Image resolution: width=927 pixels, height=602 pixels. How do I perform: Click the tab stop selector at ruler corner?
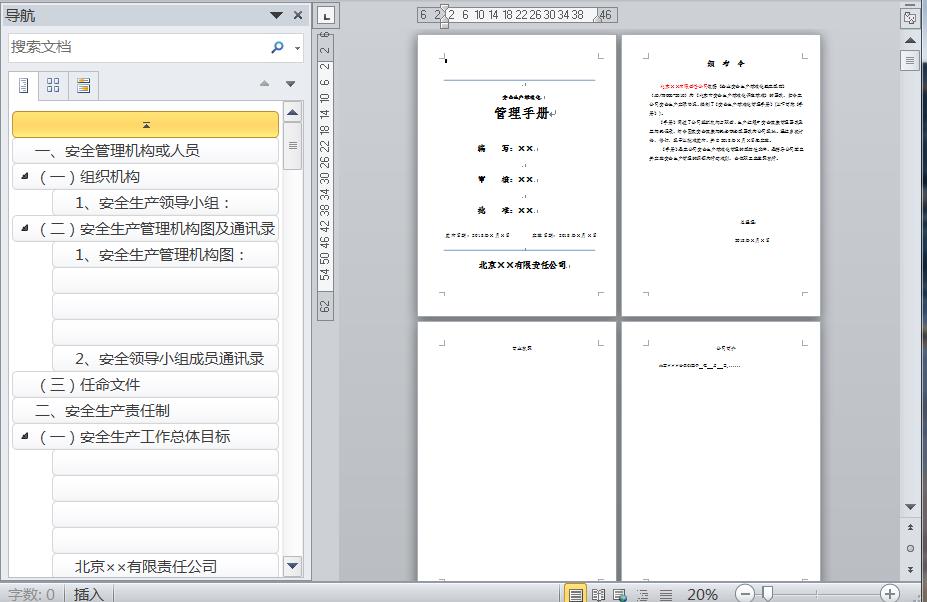tap(327, 15)
